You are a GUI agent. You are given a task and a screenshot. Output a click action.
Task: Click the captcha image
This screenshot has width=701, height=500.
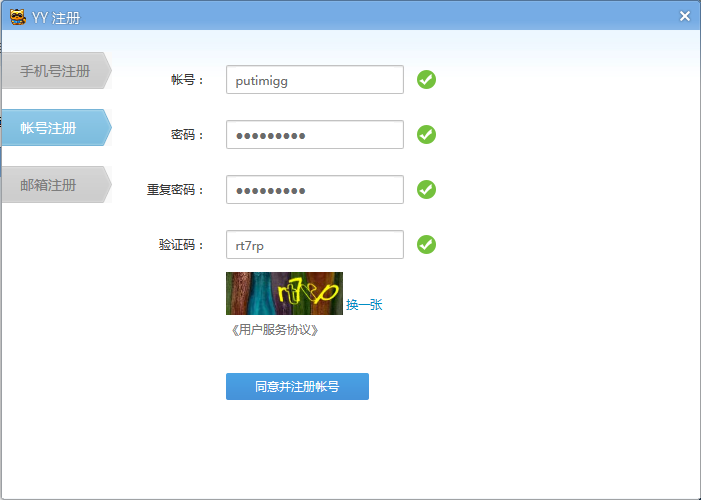[284, 293]
